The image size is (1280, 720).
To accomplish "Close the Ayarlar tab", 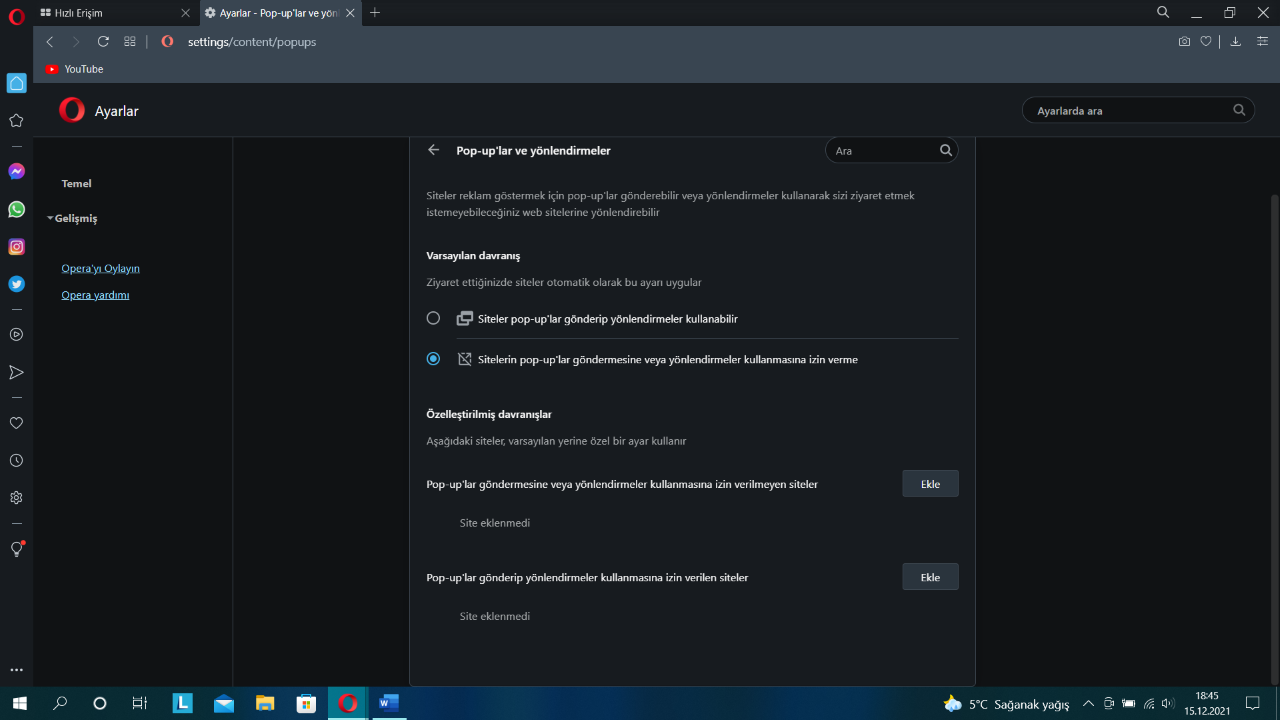I will click(x=350, y=12).
